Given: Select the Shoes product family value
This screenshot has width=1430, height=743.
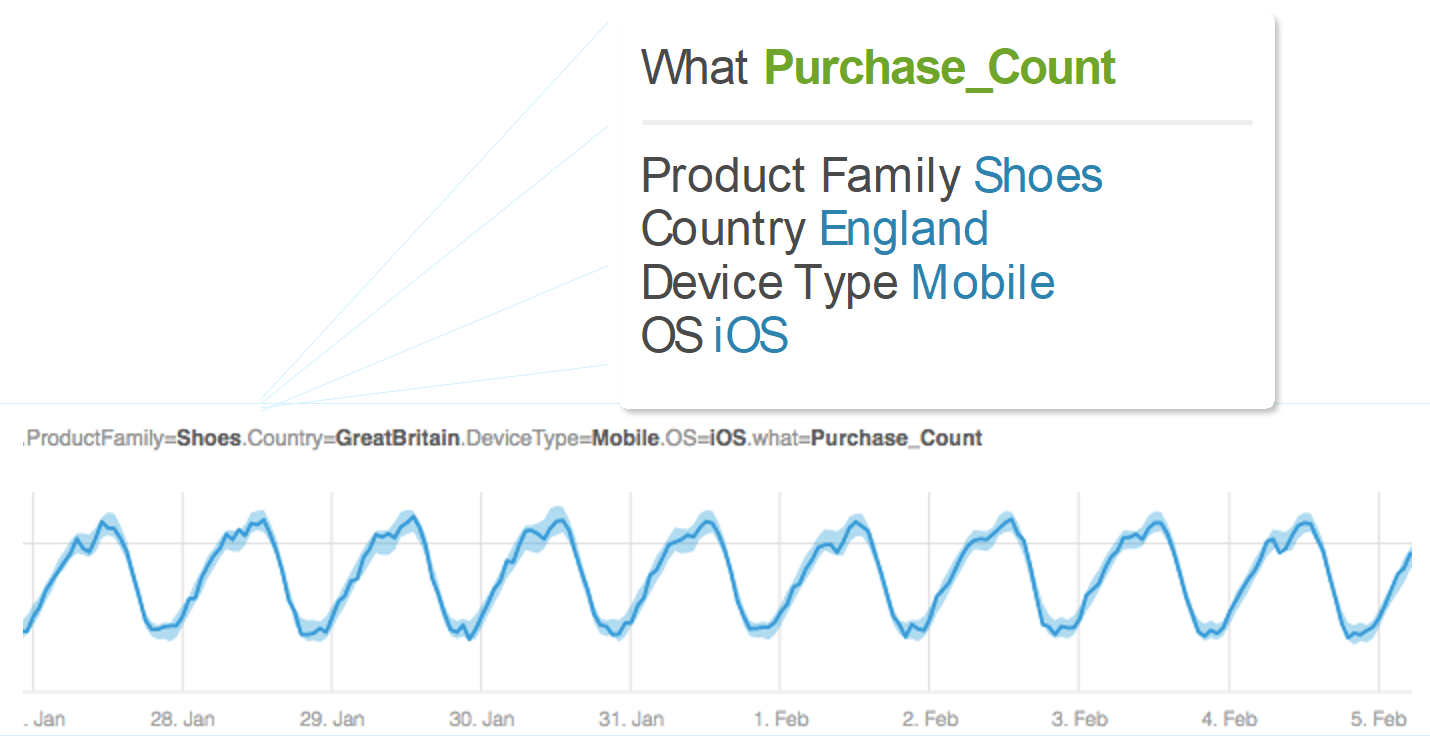Looking at the screenshot, I should [x=1038, y=176].
